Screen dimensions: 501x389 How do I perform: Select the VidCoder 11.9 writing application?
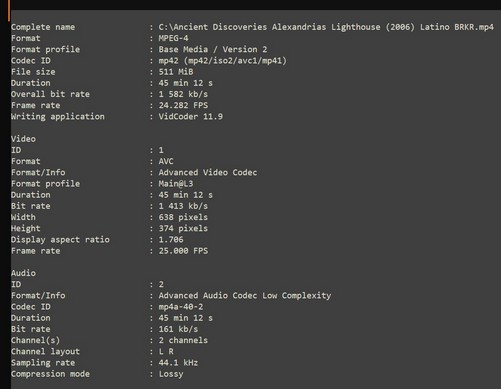pyautogui.click(x=191, y=116)
